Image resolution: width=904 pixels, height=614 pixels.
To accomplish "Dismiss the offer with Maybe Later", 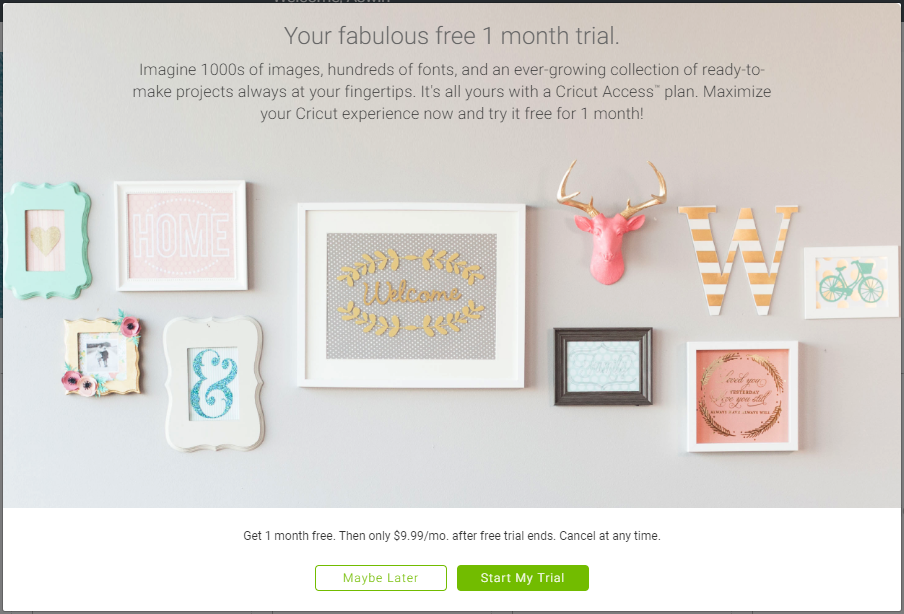I will point(381,578).
